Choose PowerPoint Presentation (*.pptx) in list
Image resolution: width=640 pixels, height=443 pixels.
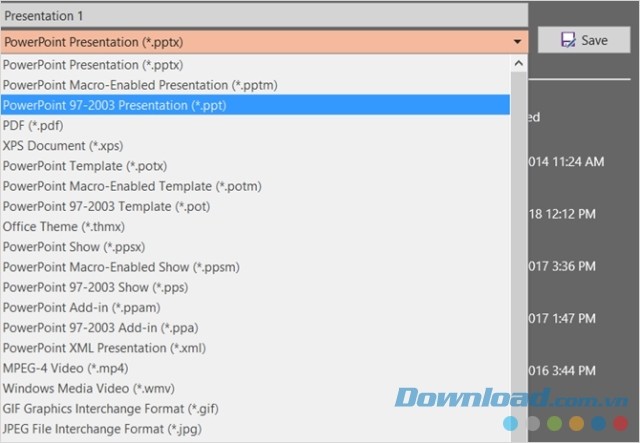(x=256, y=65)
